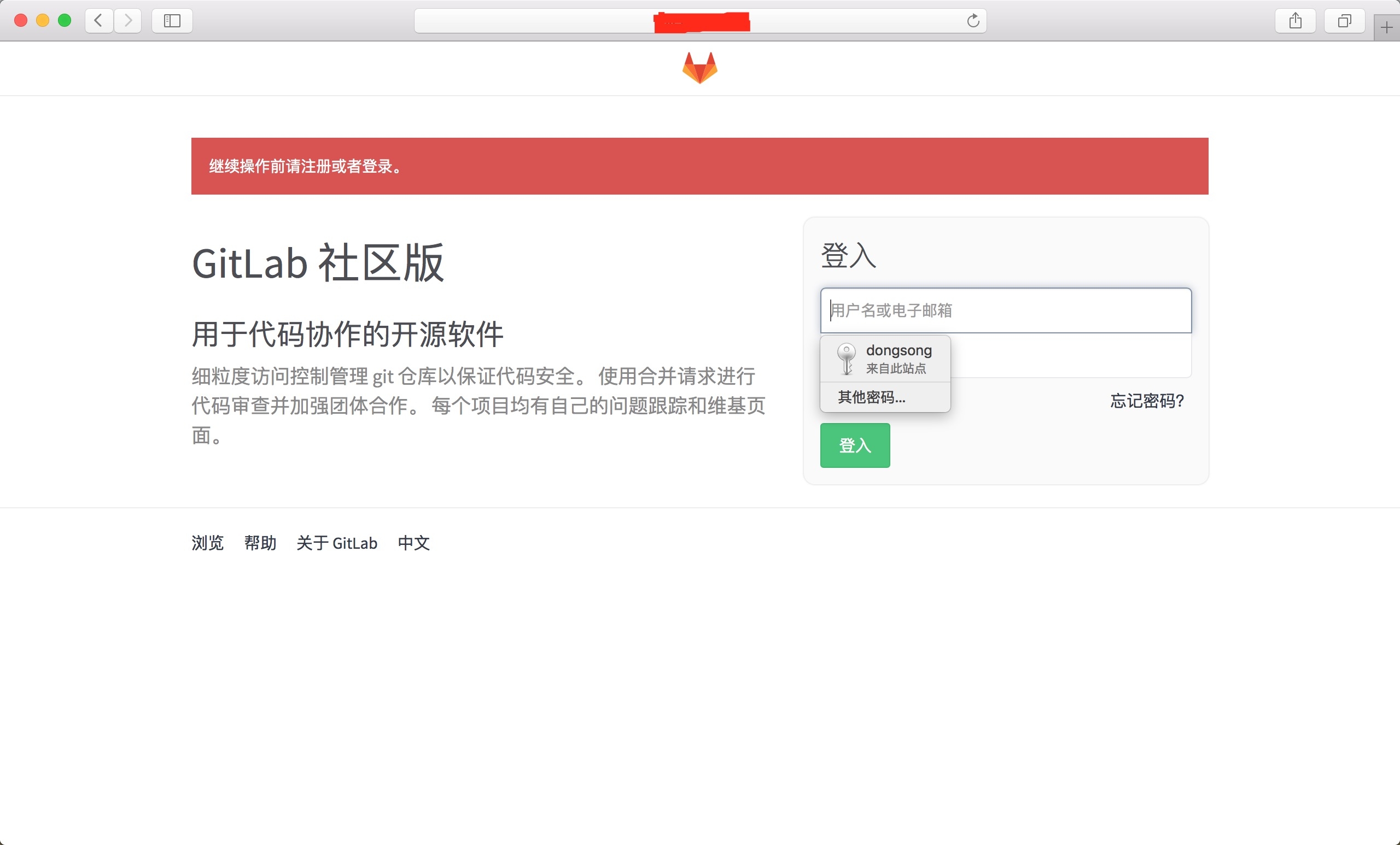
Task: Click the 关于 GitLab footer item
Action: 337,543
